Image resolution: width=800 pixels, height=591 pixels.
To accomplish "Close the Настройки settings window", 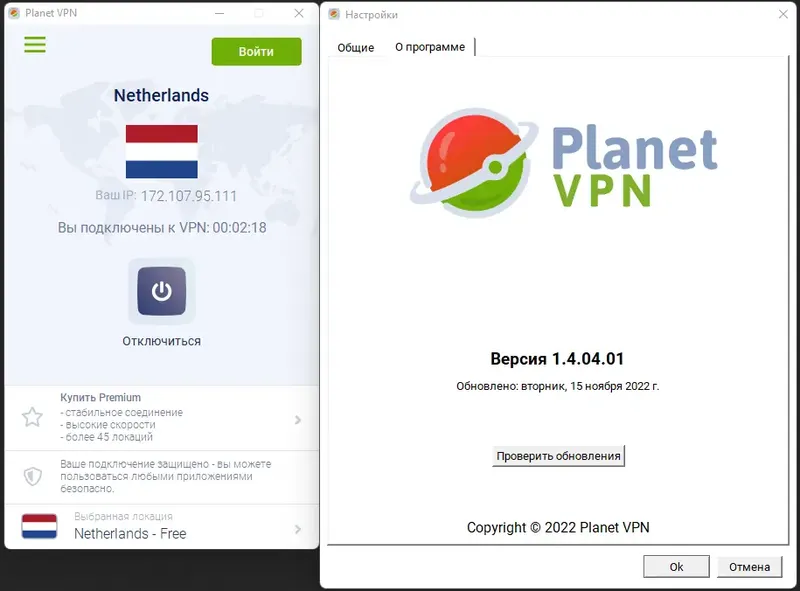I will coord(783,14).
